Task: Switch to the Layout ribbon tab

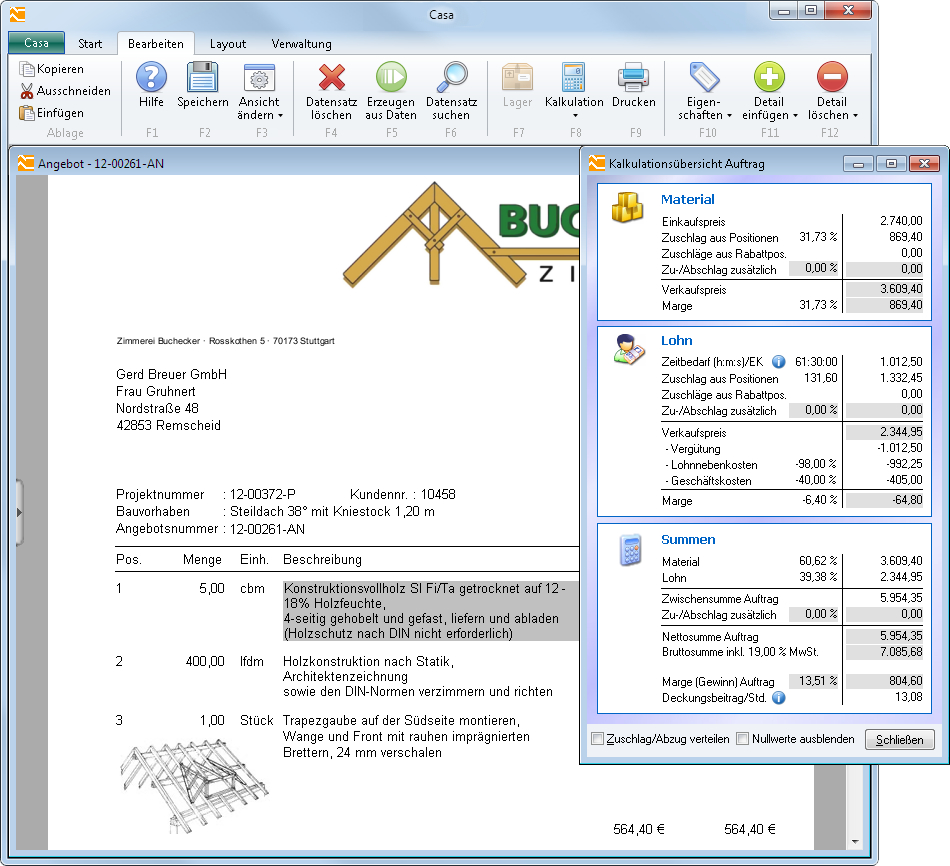Action: tap(228, 44)
